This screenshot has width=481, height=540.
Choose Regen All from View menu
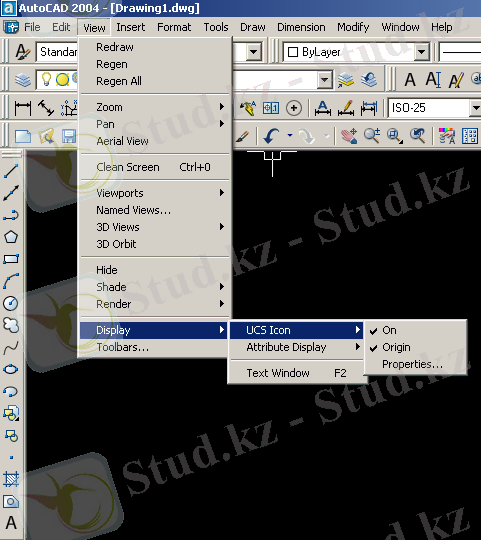click(119, 81)
